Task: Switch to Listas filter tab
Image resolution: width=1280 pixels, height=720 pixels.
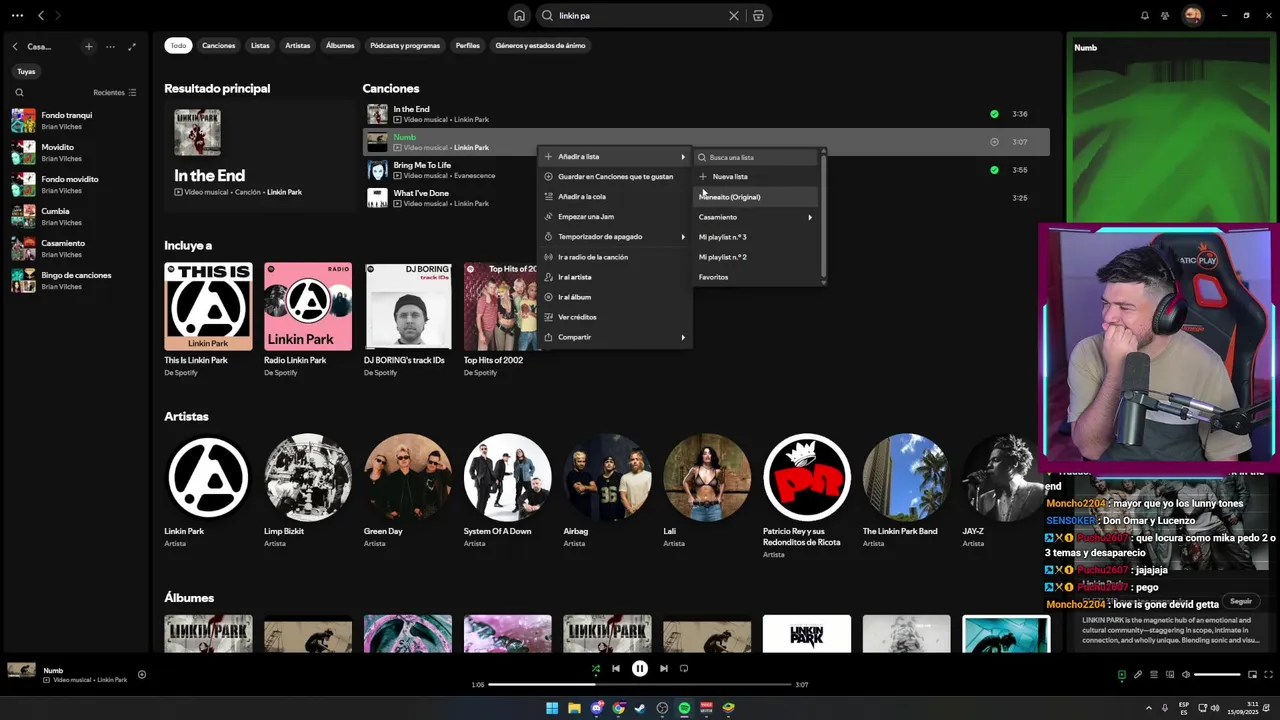Action: [x=260, y=46]
